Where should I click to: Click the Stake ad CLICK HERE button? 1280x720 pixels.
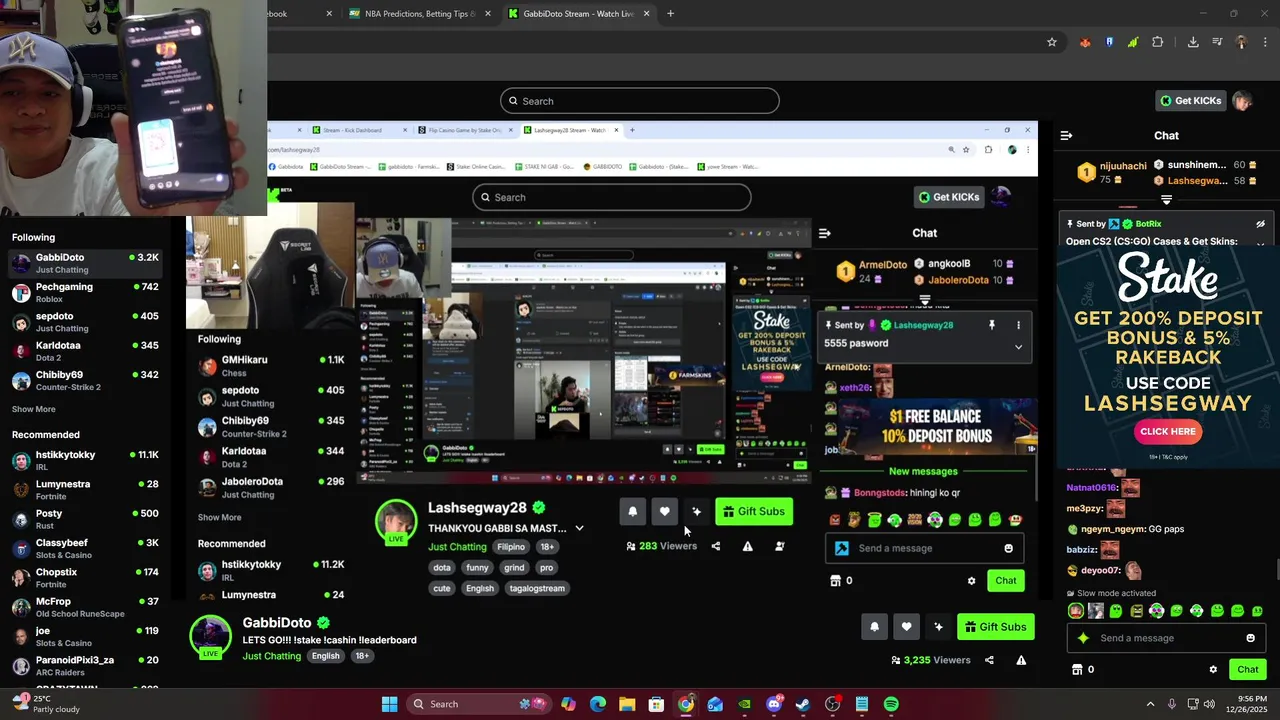coord(1168,432)
